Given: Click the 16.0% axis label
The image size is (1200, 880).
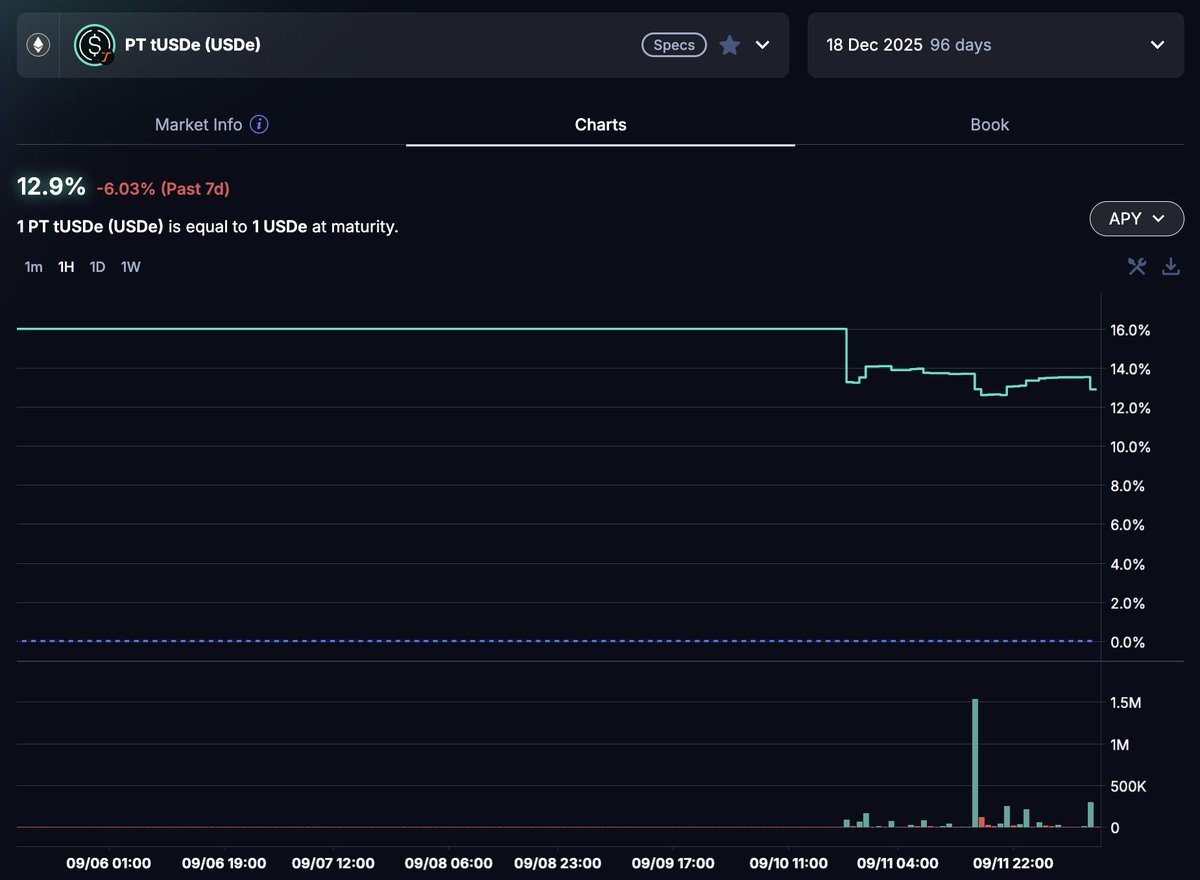Looking at the screenshot, I should 1130,330.
